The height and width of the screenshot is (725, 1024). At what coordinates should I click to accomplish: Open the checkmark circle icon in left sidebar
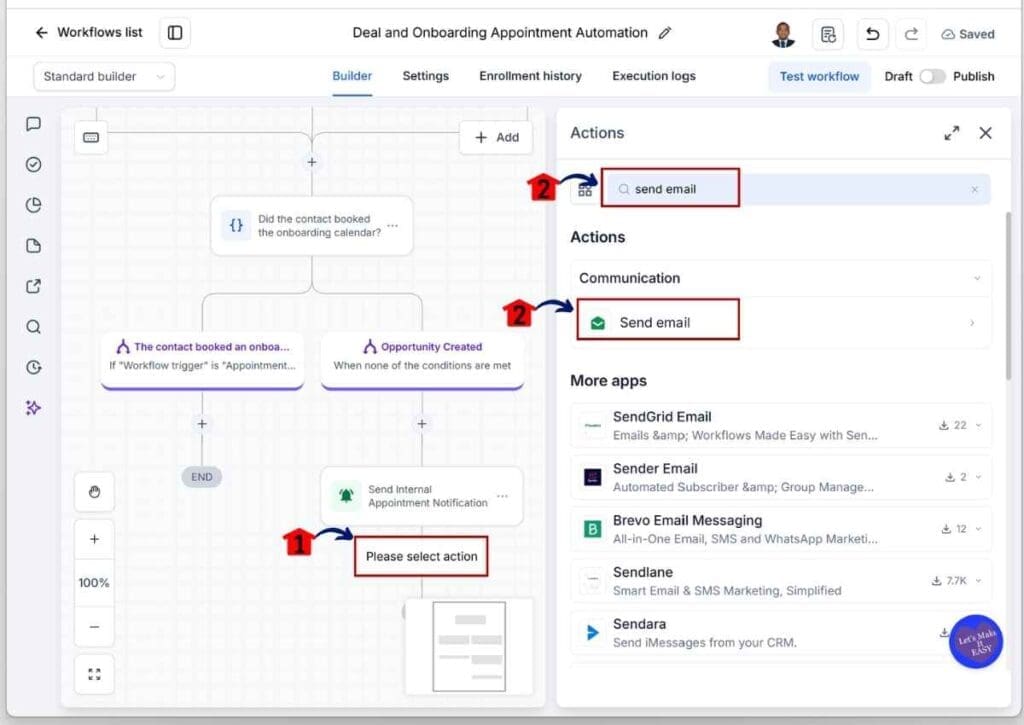click(x=33, y=165)
